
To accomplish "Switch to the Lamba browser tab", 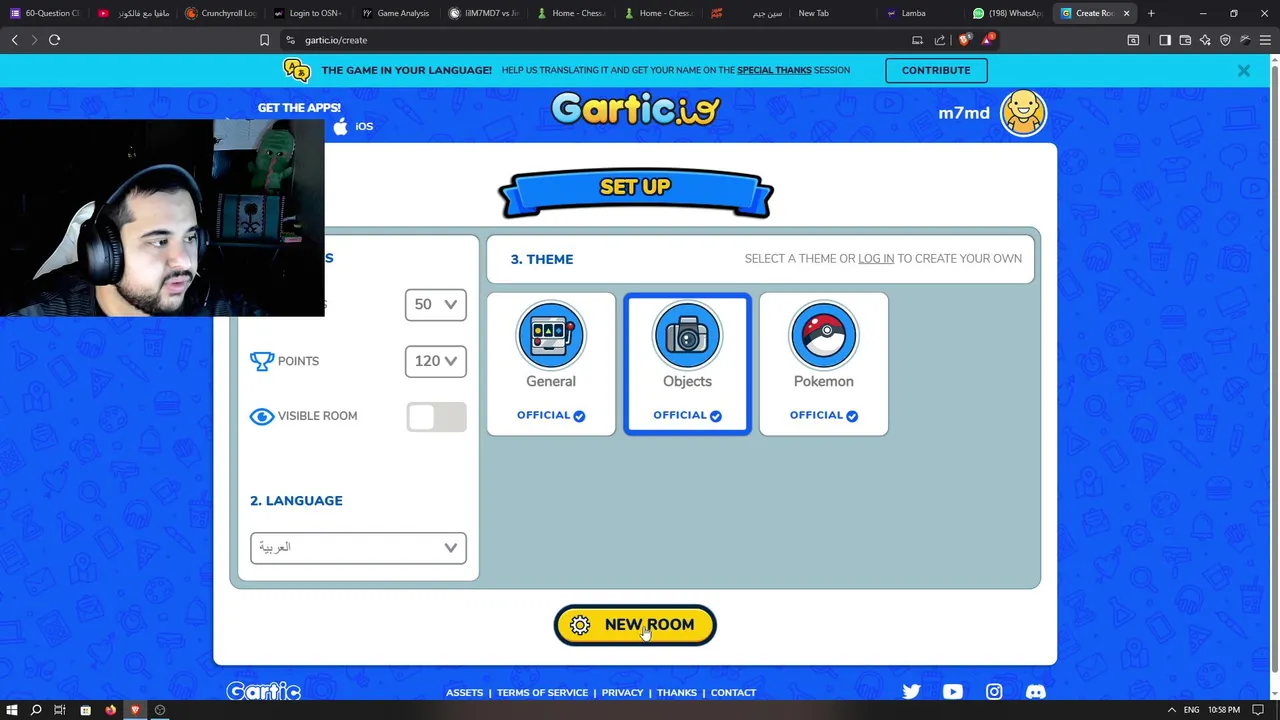I will [x=924, y=13].
